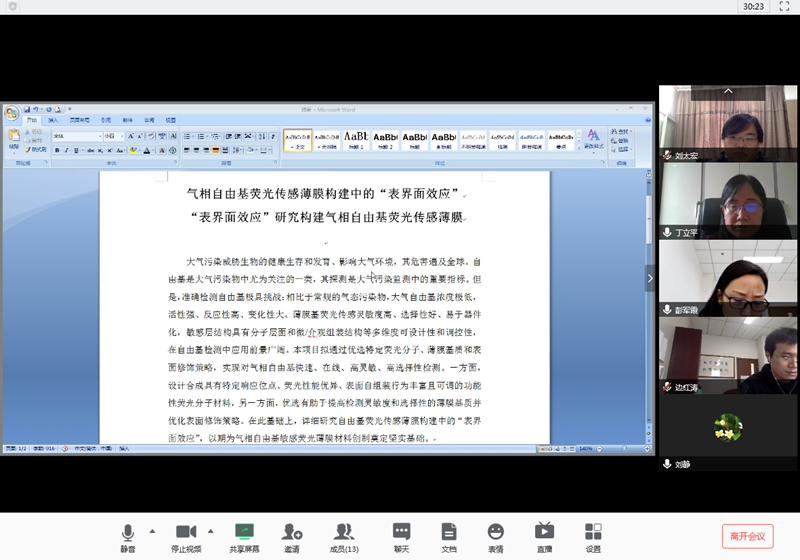The height and width of the screenshot is (560, 800).
Task: Expand microphone options arrow next to mute
Action: point(152,531)
